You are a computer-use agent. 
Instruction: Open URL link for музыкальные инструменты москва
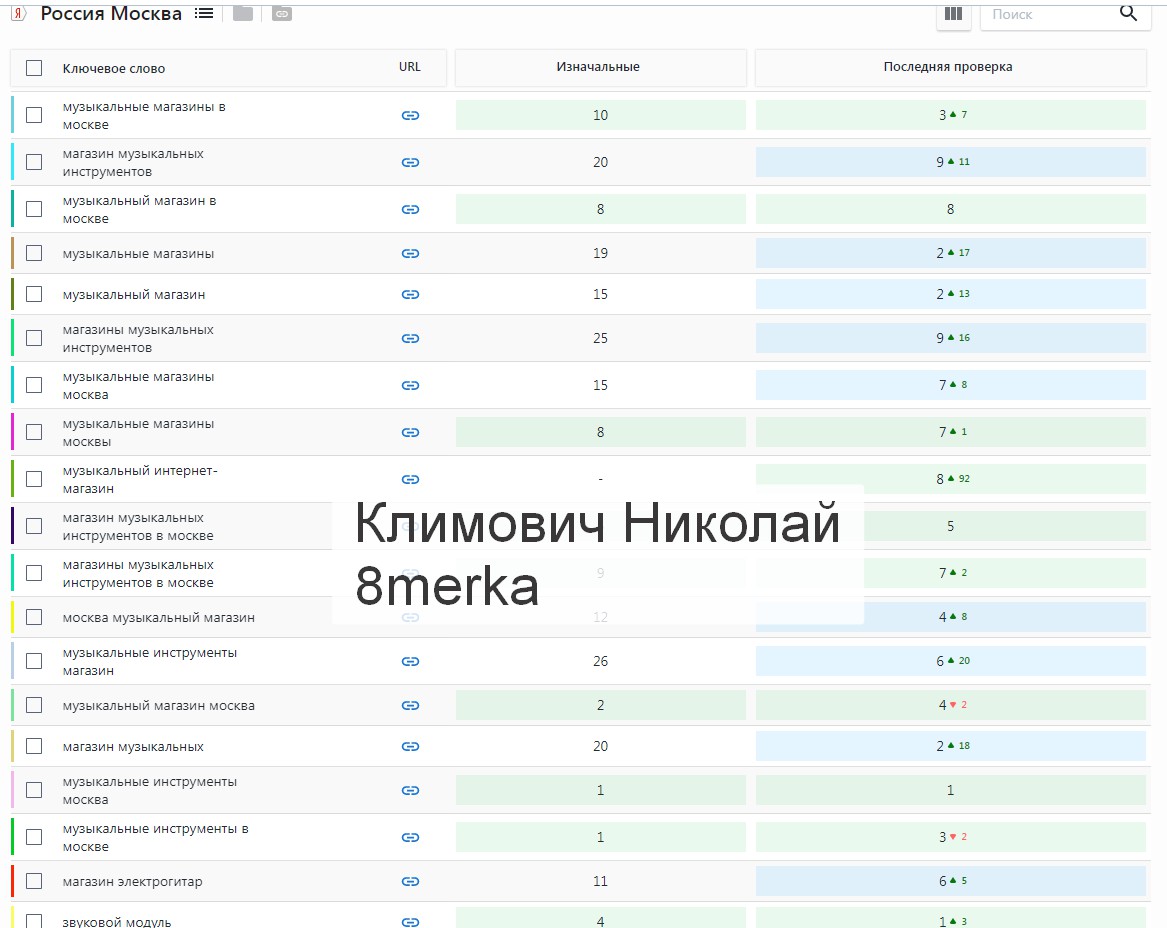410,790
